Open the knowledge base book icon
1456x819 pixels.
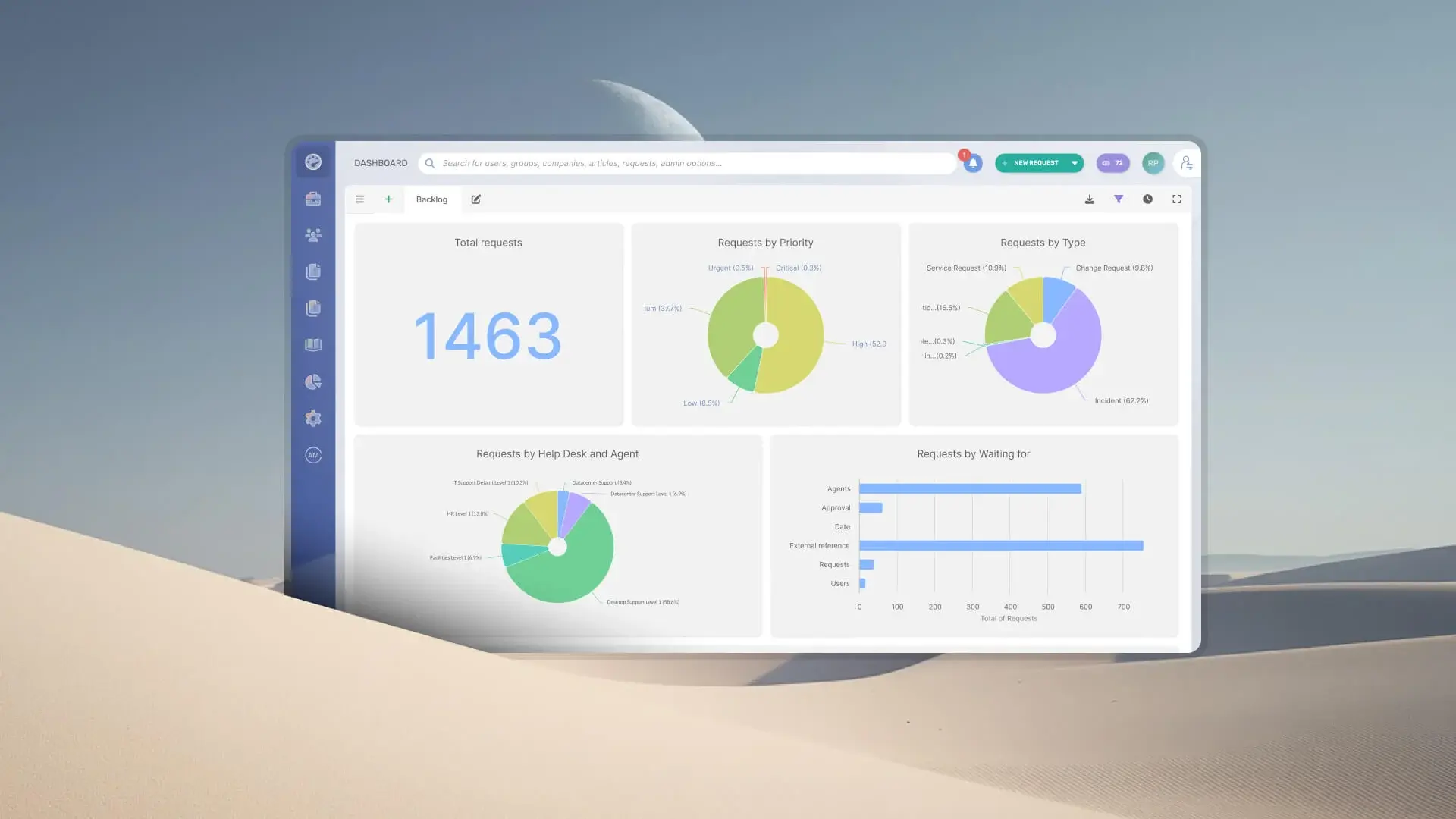[x=313, y=345]
